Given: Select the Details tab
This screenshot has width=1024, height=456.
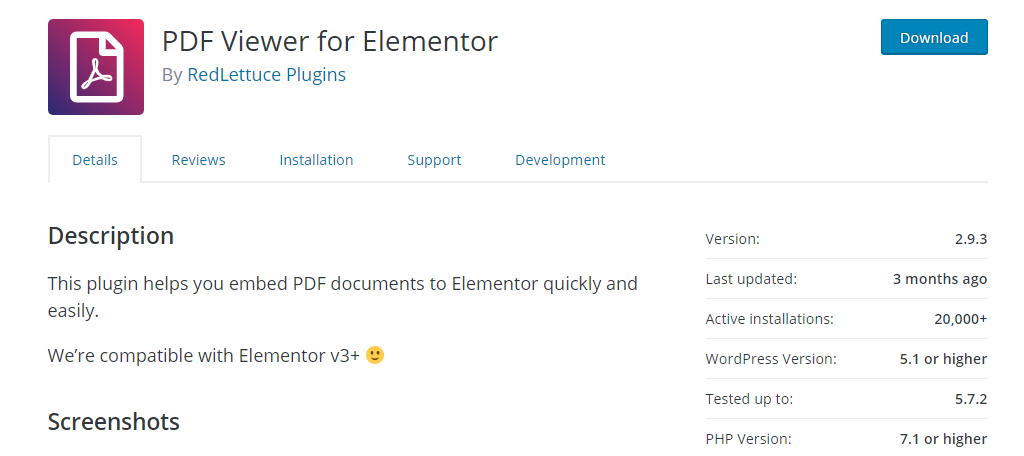Looking at the screenshot, I should click(95, 159).
